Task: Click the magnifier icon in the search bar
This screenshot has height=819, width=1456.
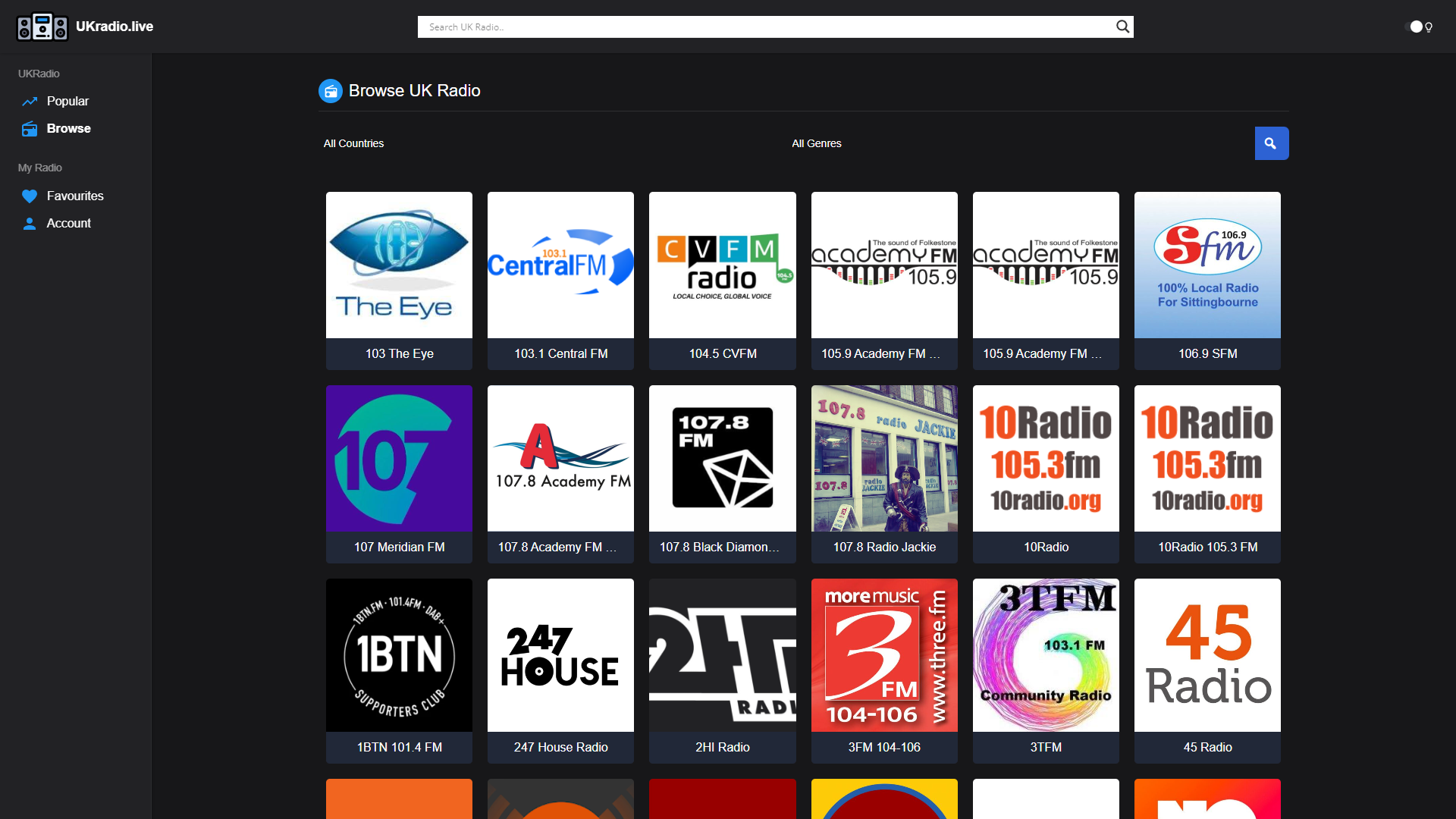Action: click(1122, 27)
